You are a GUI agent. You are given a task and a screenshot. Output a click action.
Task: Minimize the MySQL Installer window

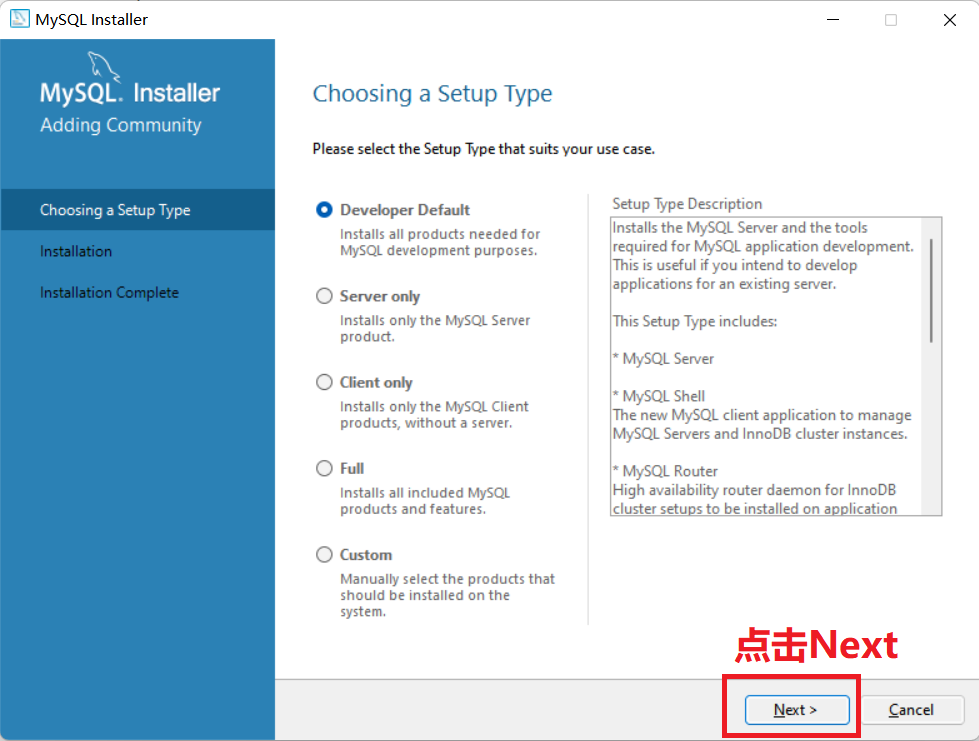tap(833, 20)
